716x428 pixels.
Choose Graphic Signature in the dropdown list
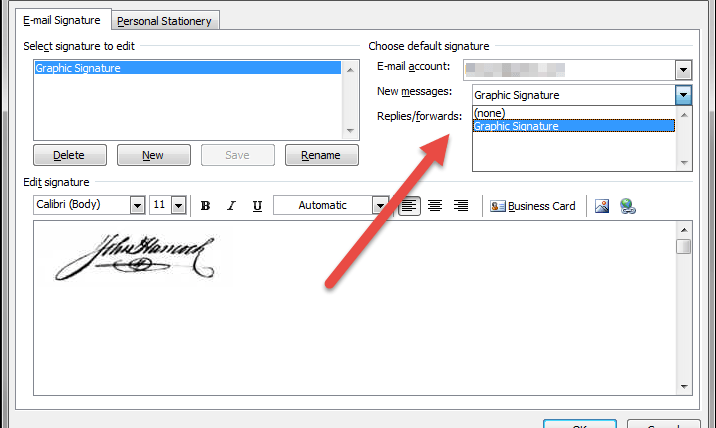[x=574, y=126]
